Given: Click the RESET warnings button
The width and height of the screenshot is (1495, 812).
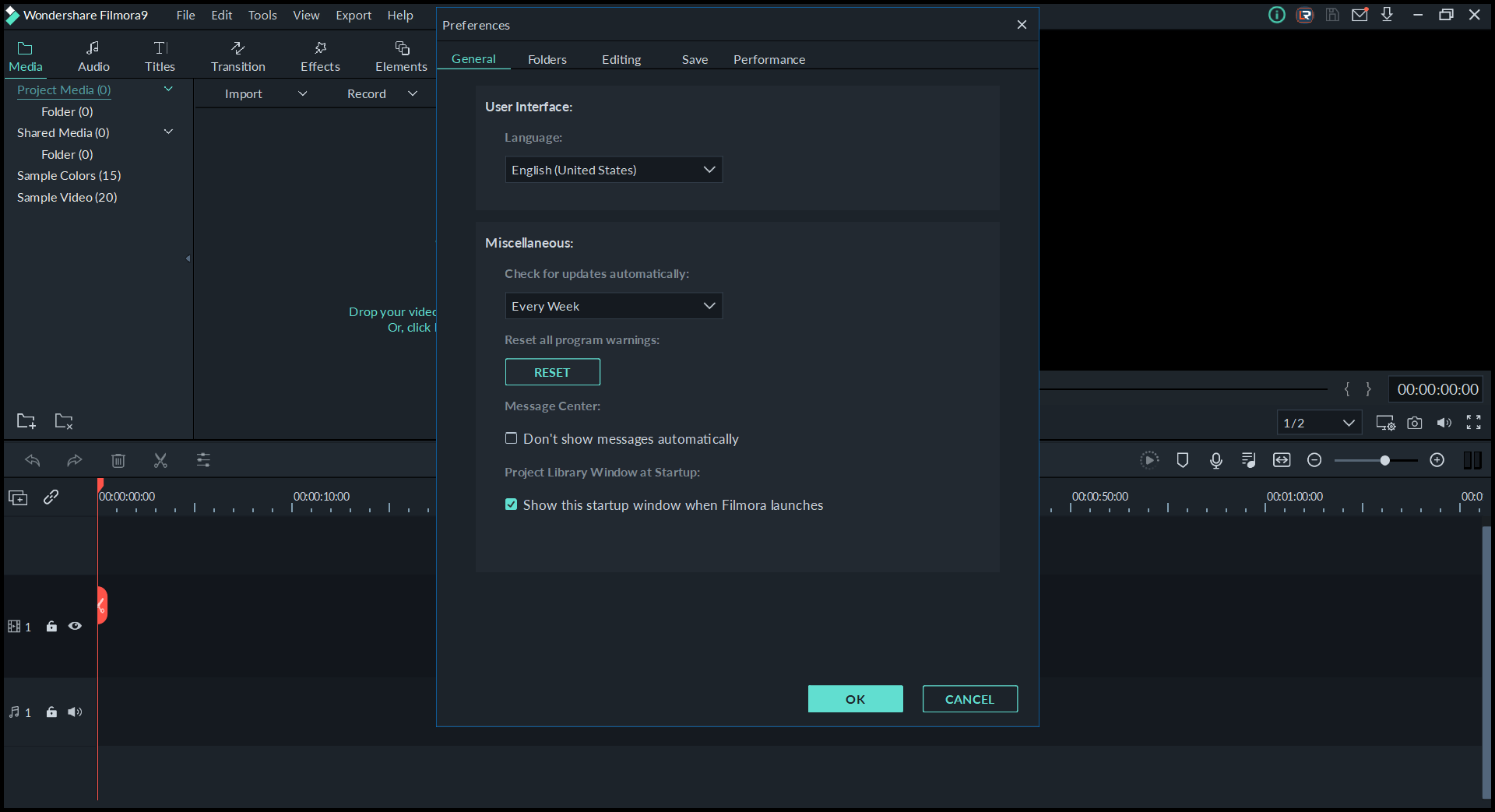Looking at the screenshot, I should [x=552, y=372].
